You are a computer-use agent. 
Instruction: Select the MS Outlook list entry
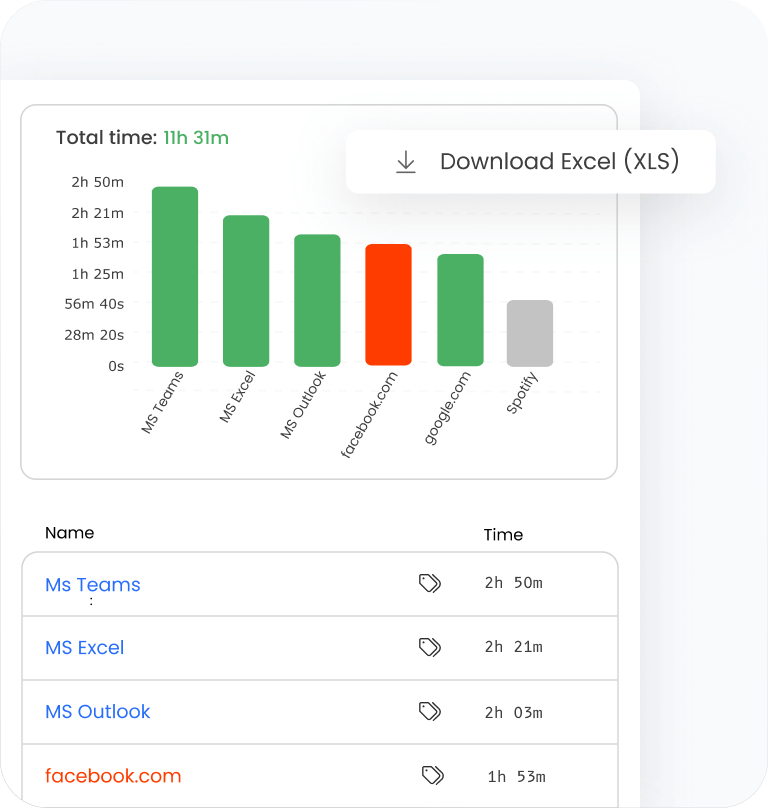click(x=98, y=712)
